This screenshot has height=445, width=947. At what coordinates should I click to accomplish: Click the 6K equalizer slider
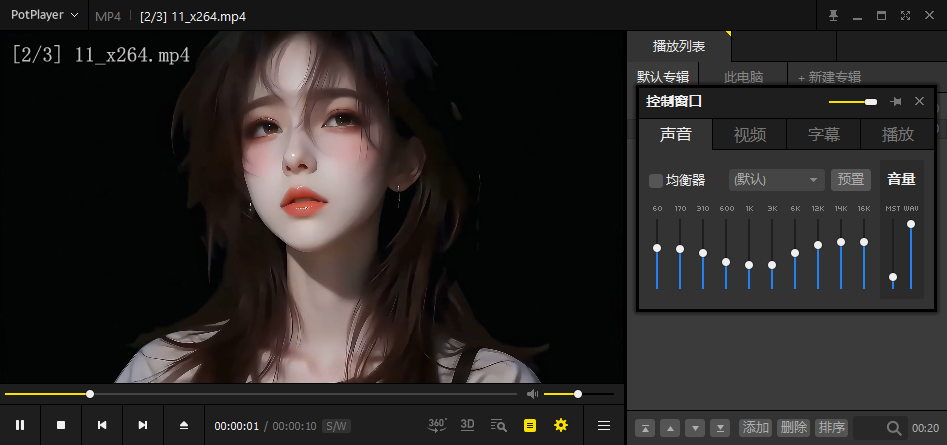pyautogui.click(x=795, y=254)
